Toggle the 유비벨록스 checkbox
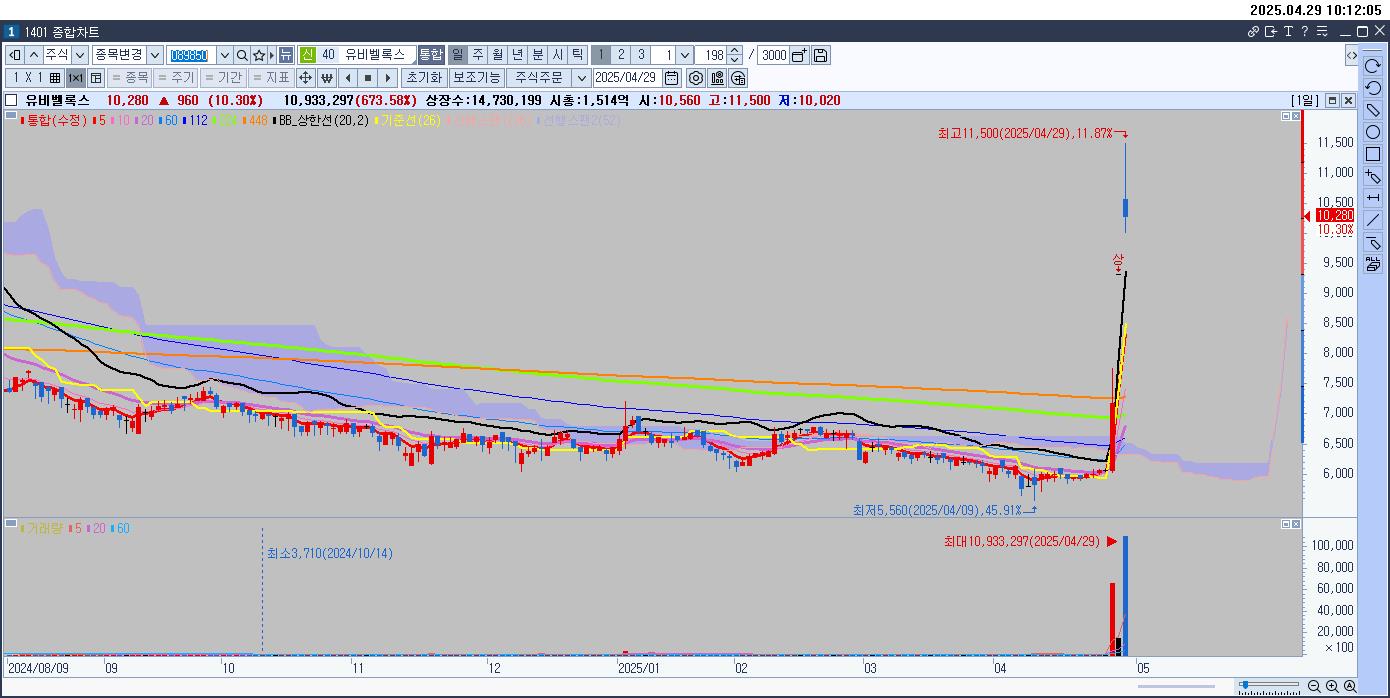 click(11, 100)
